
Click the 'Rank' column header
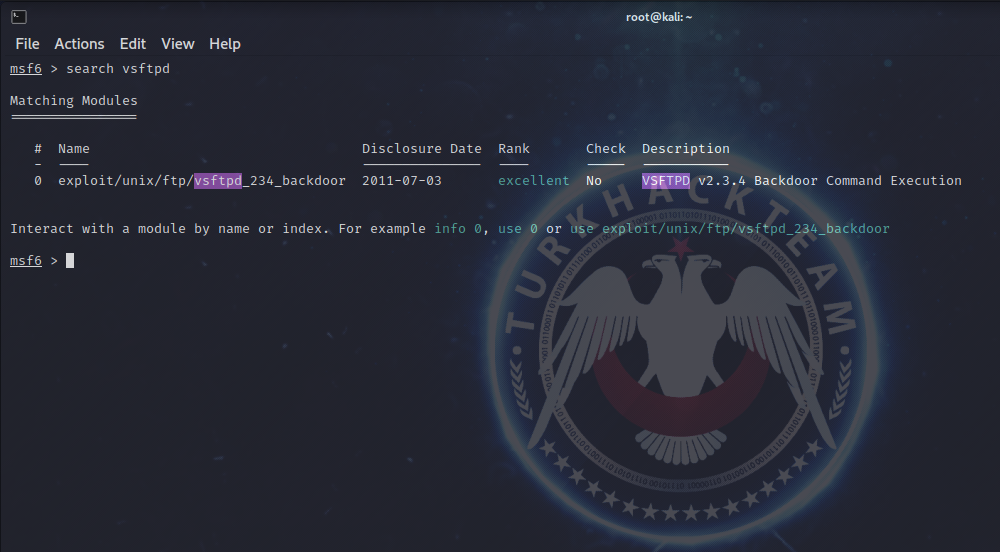pyautogui.click(x=513, y=149)
